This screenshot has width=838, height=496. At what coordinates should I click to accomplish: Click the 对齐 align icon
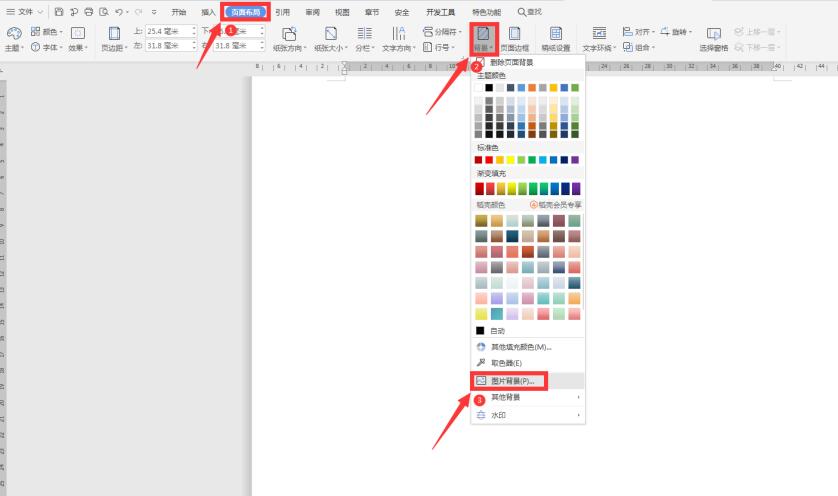(x=627, y=32)
